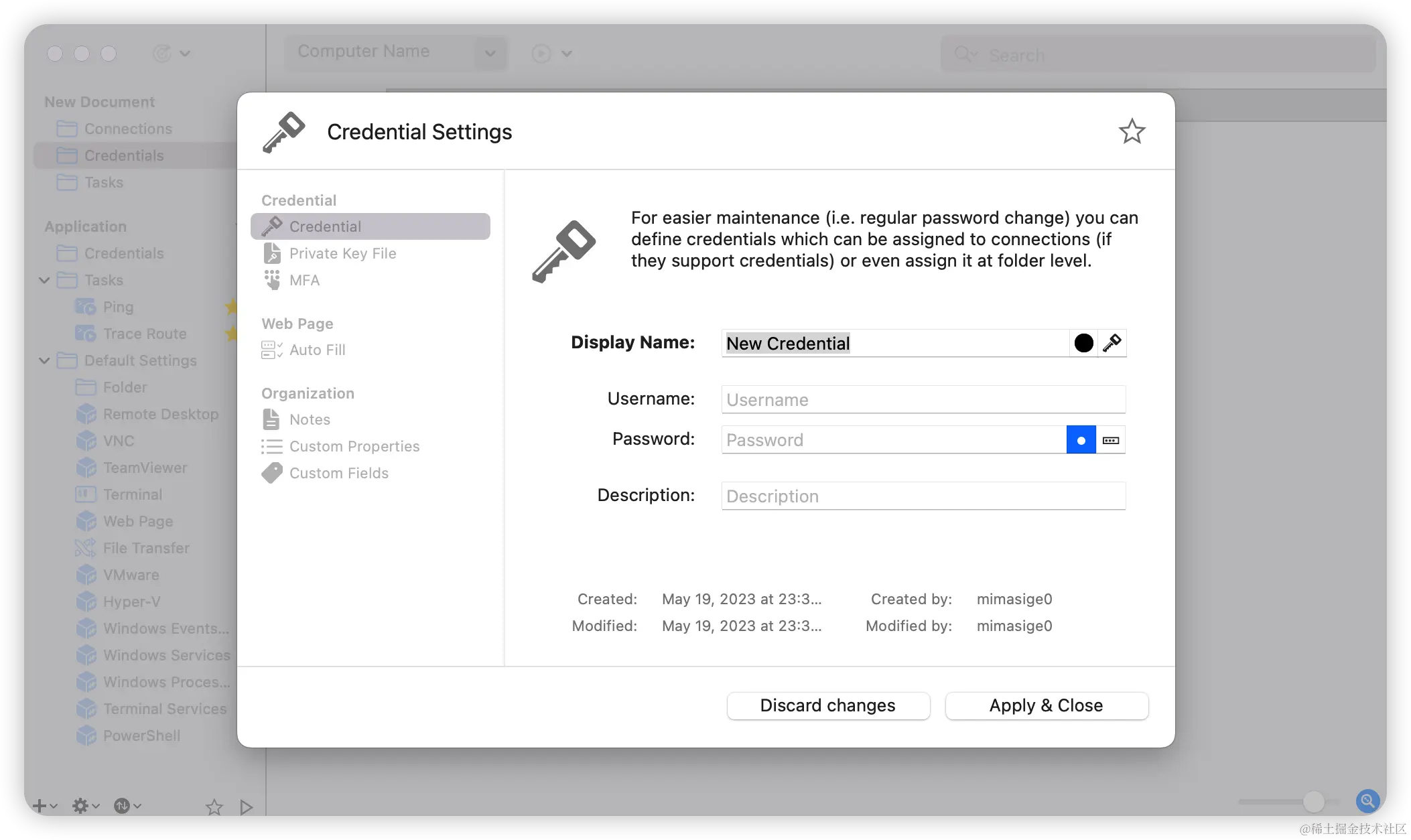Open the Custom Properties section
This screenshot has width=1411, height=840.
coord(354,446)
